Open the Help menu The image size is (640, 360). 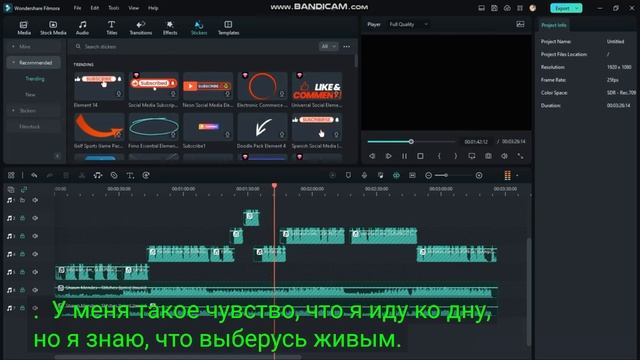(153, 8)
